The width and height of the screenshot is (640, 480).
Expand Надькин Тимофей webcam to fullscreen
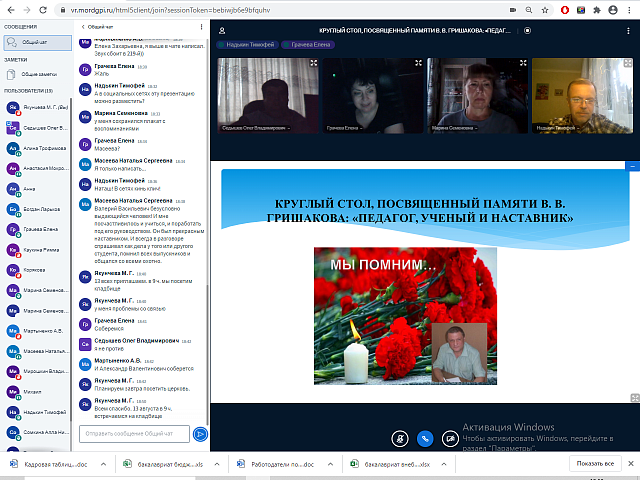[x=628, y=63]
